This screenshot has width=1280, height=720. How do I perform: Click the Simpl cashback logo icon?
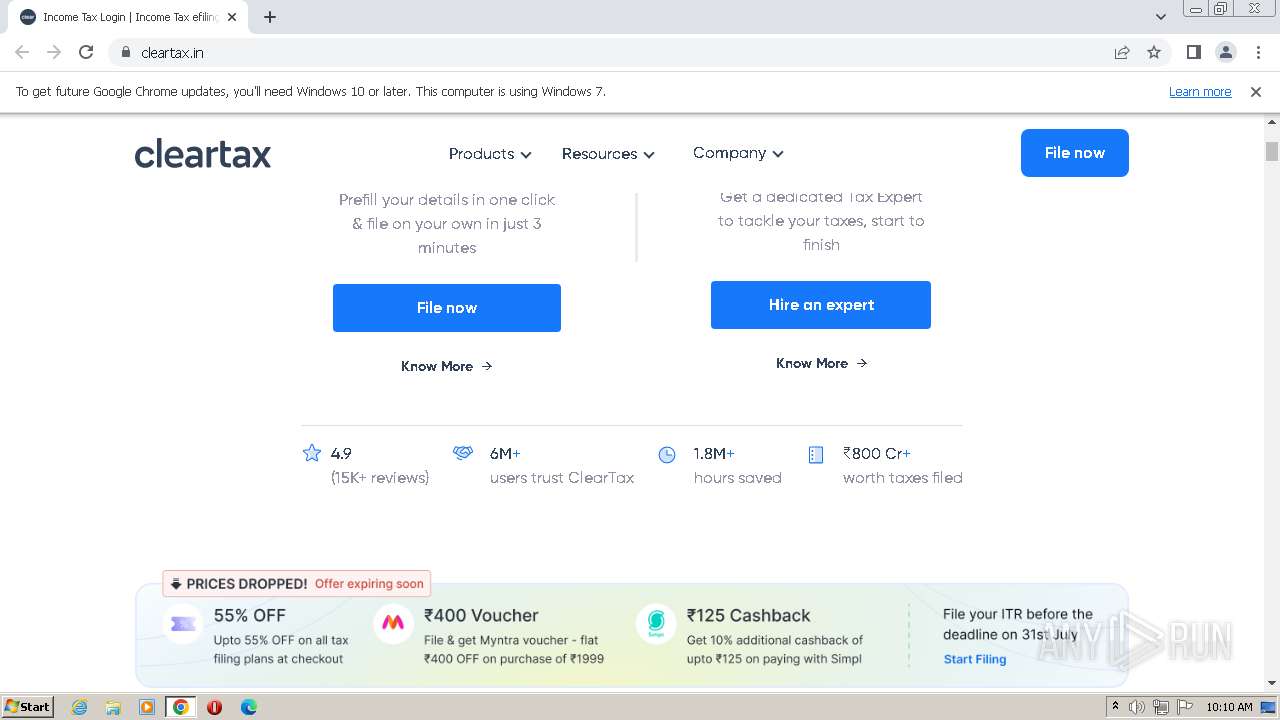[x=656, y=623]
